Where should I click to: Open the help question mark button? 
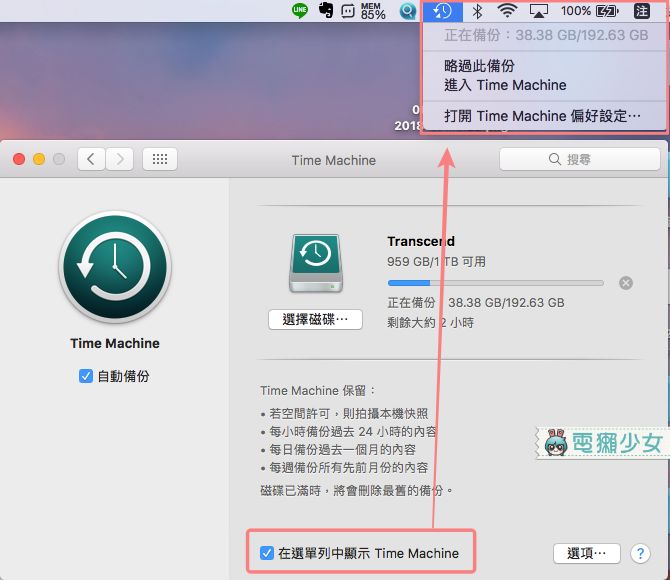click(x=640, y=554)
